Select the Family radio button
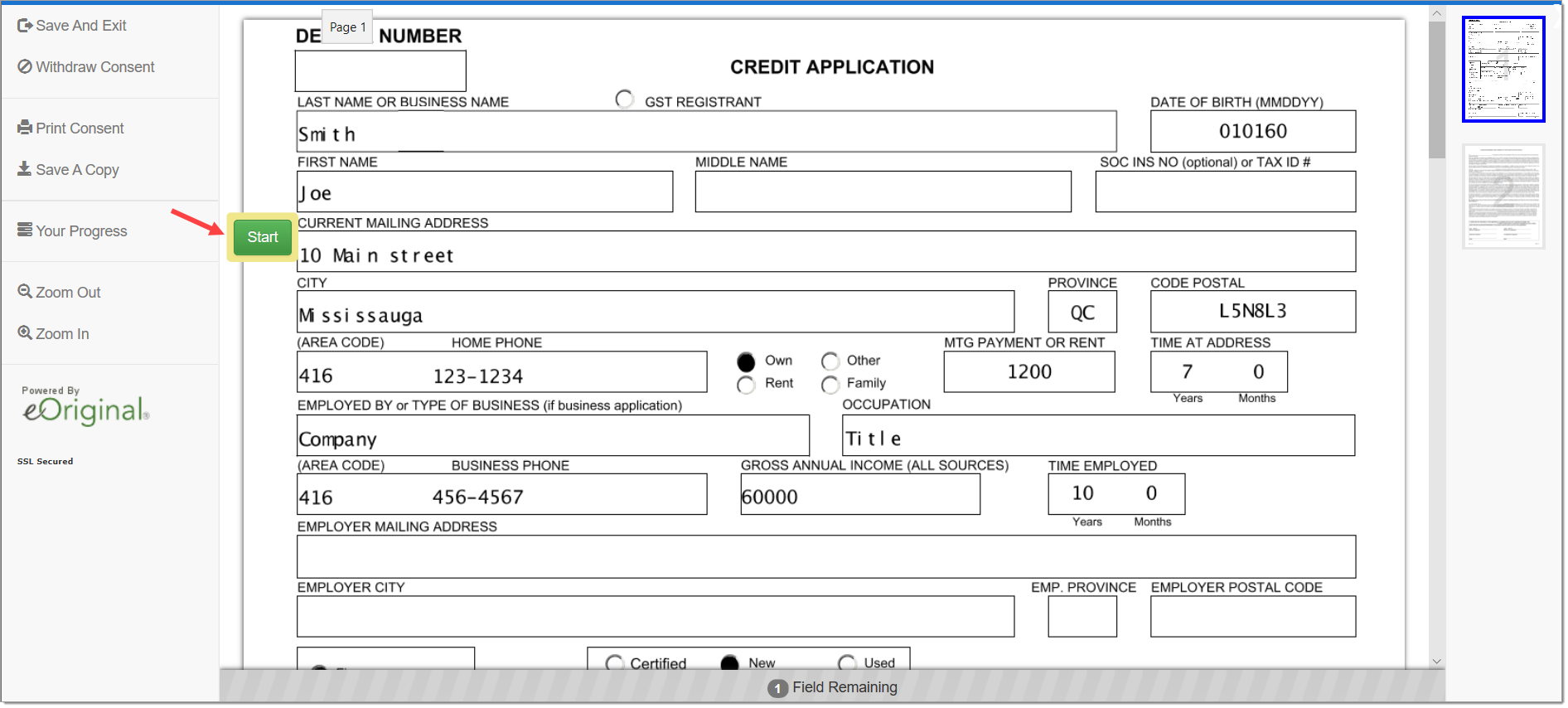Screen dimensions: 1568x708 coord(830,385)
